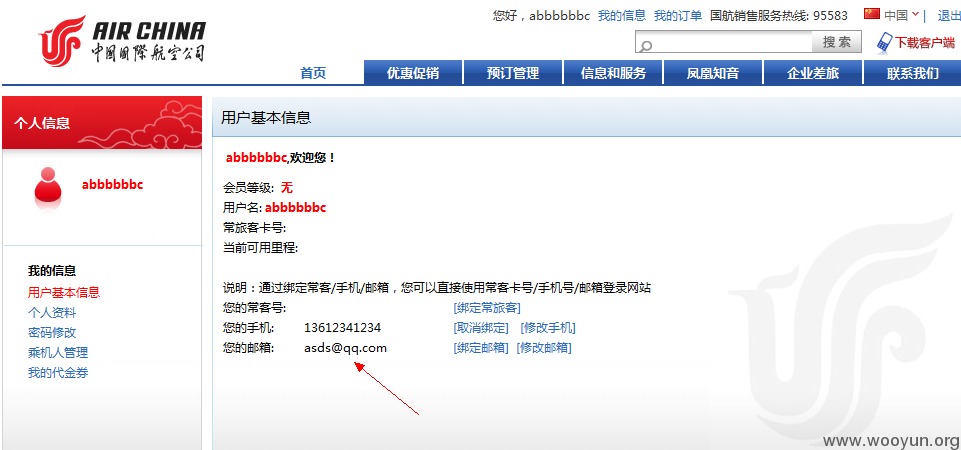Click the 退出 logout link
This screenshot has height=450, width=961.
click(949, 15)
